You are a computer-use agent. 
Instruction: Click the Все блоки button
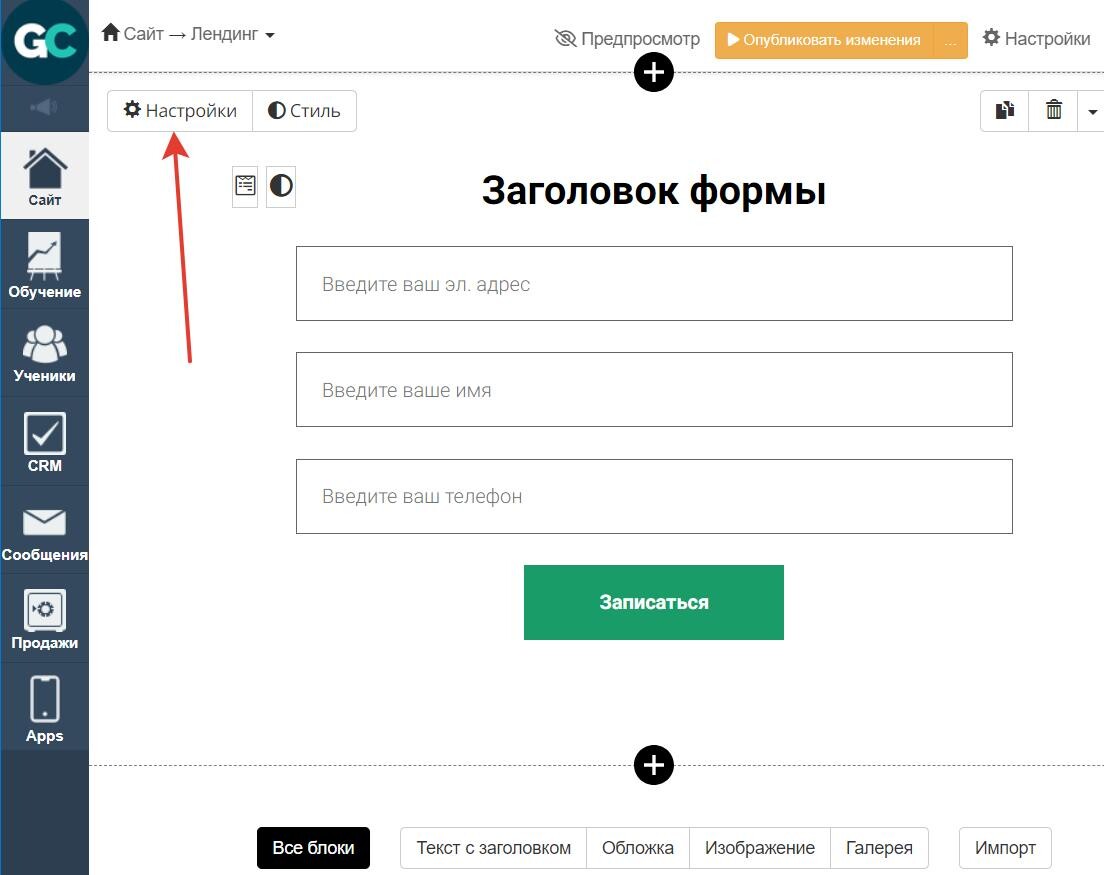313,848
